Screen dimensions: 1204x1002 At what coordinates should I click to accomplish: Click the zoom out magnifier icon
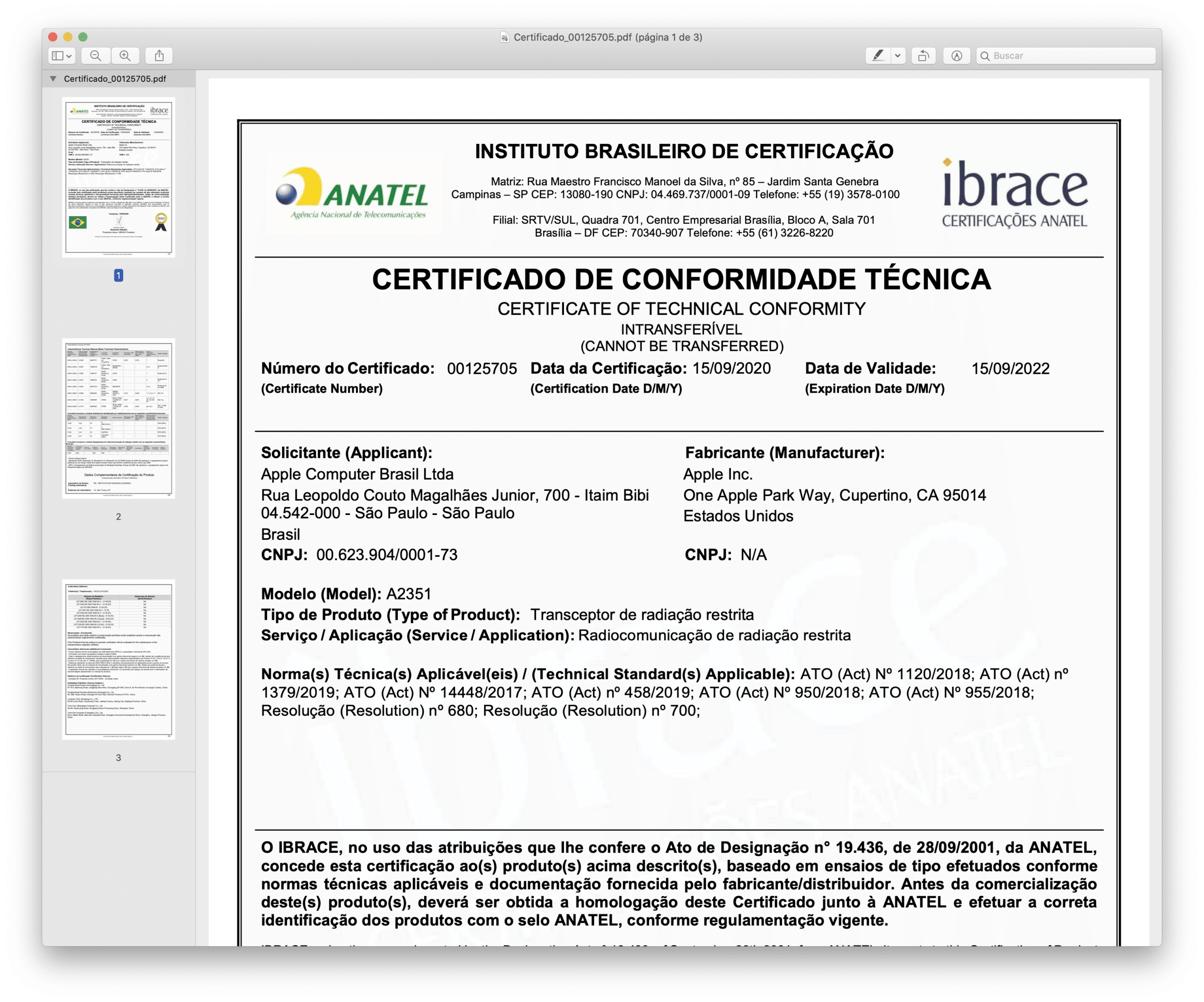[96, 55]
